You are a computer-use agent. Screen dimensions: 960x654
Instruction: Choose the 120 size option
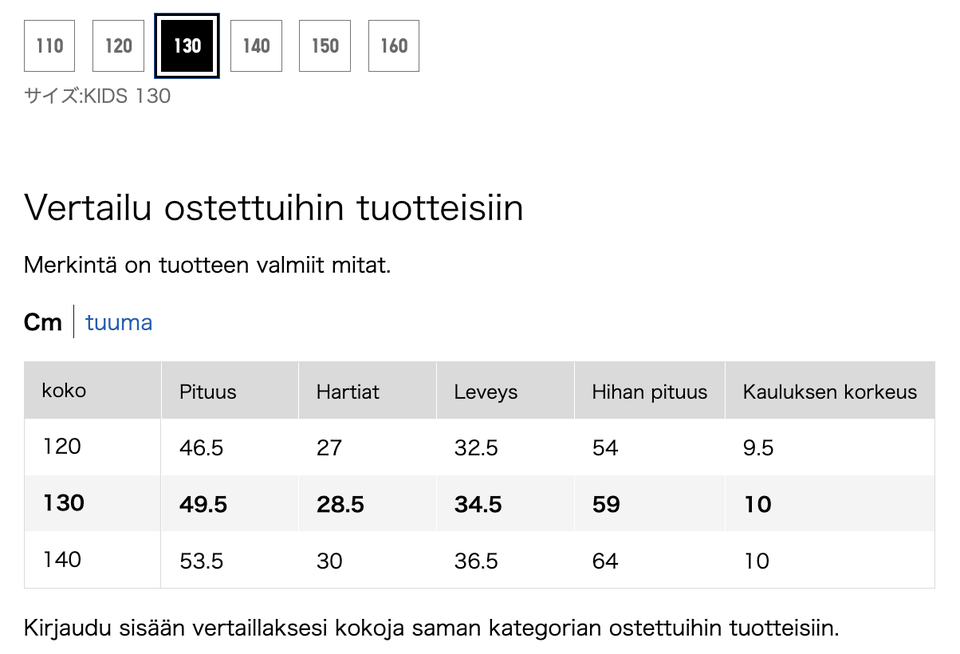click(118, 46)
